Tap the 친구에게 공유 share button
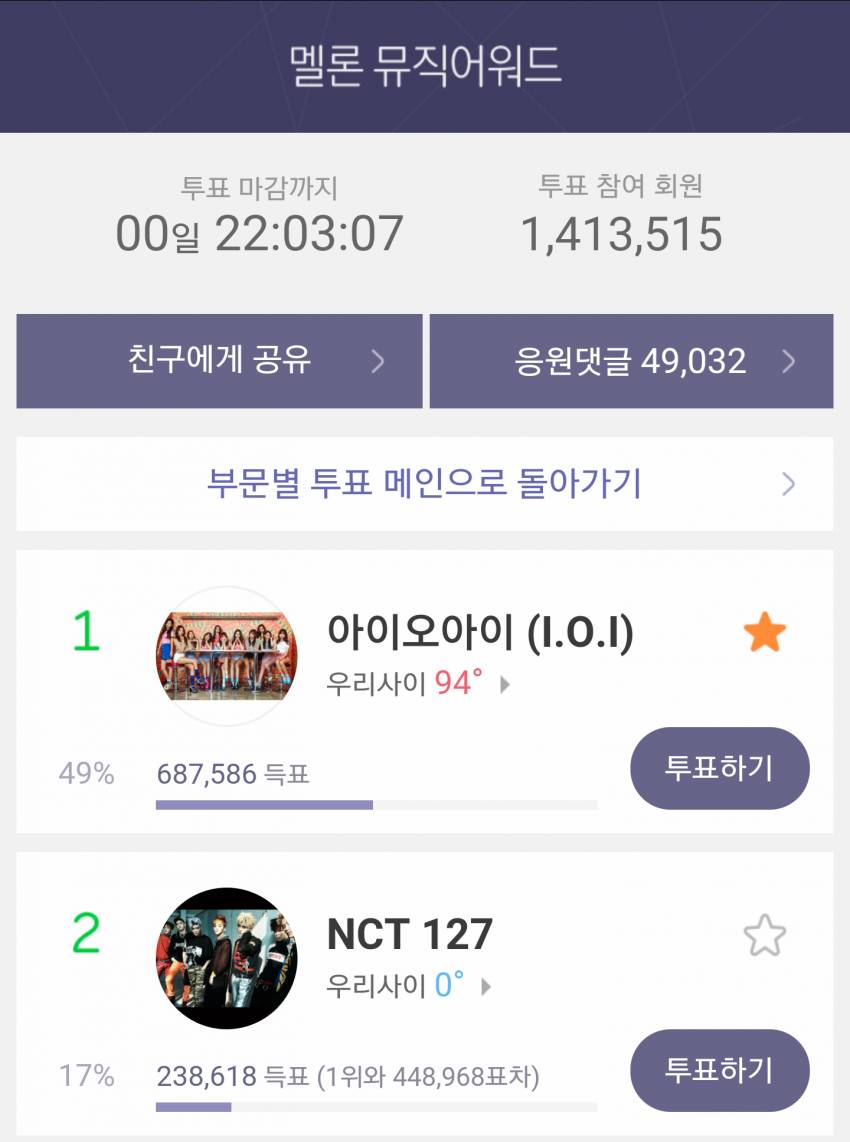Image resolution: width=850 pixels, height=1142 pixels. pyautogui.click(x=219, y=361)
